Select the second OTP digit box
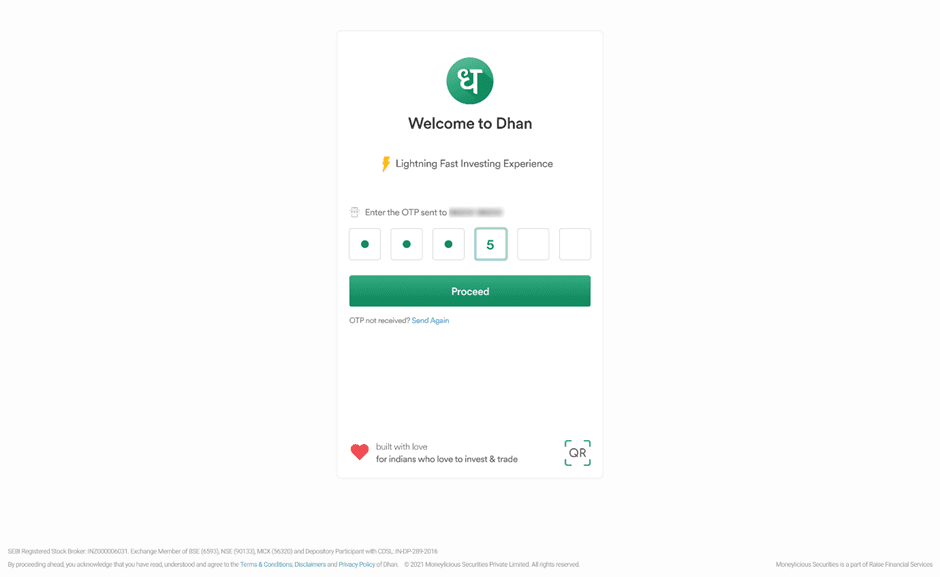 point(406,244)
